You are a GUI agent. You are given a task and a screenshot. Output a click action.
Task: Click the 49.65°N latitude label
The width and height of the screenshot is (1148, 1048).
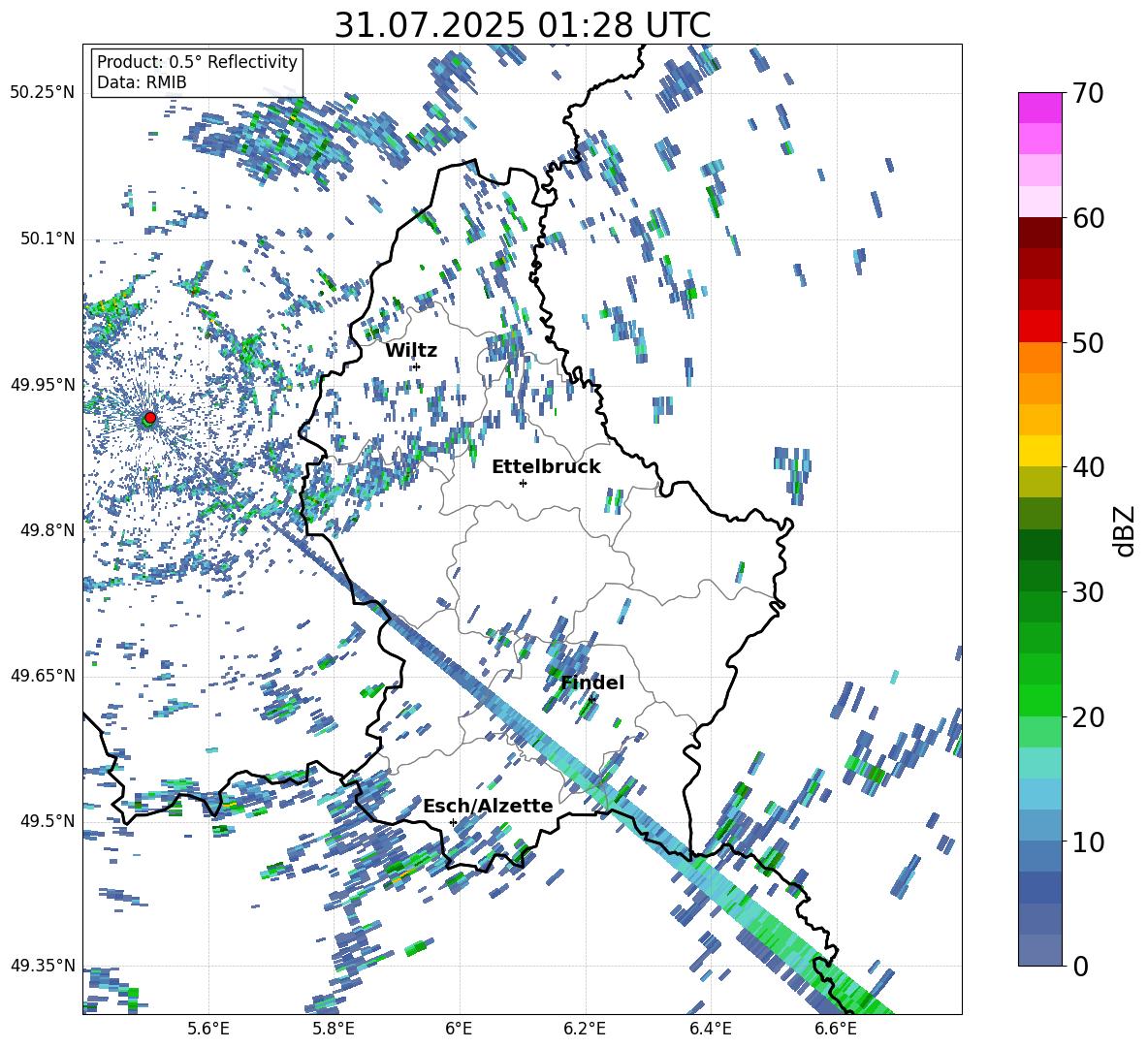(x=43, y=676)
